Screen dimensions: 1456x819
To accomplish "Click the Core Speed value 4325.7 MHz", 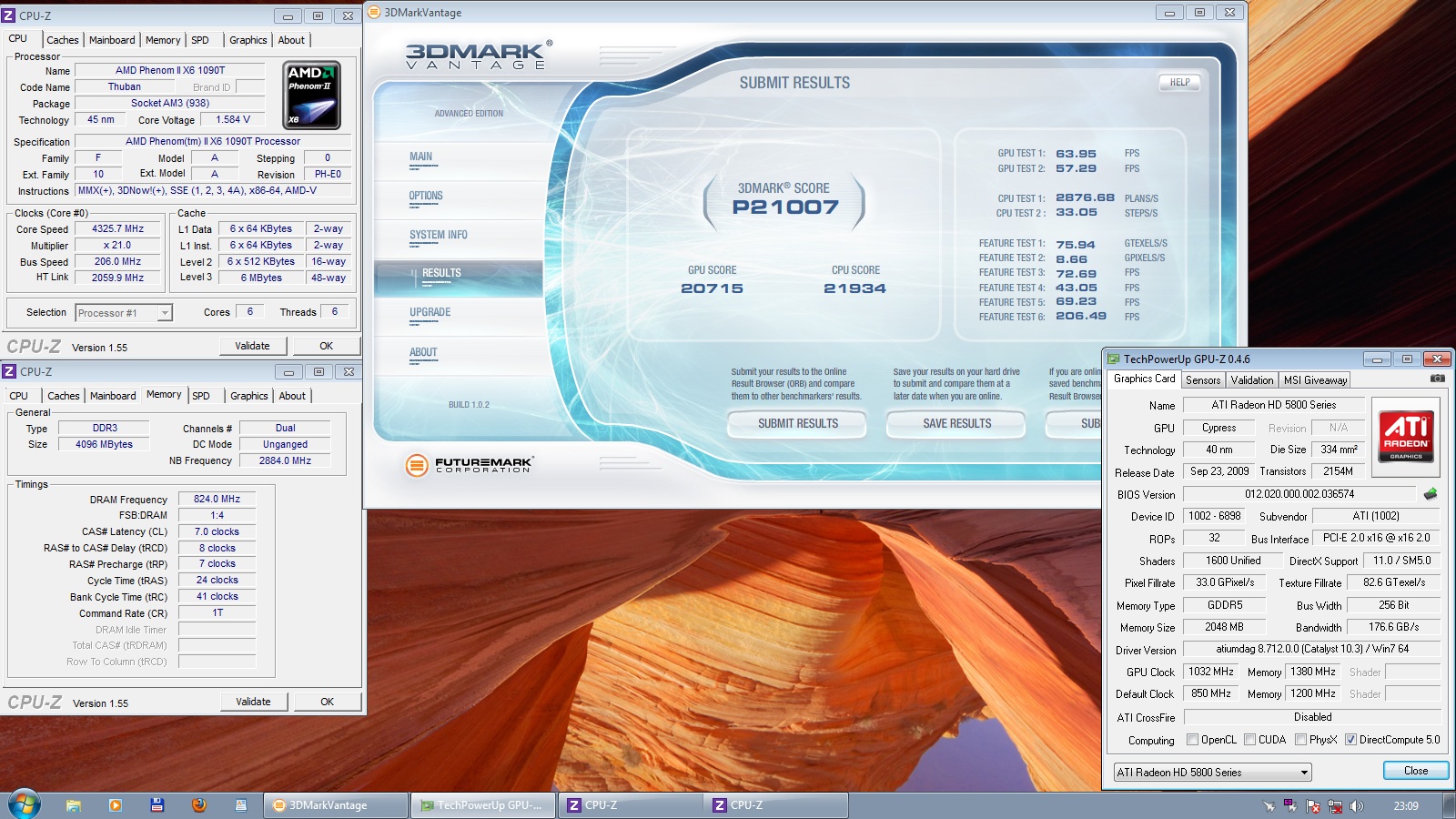I will (x=117, y=229).
